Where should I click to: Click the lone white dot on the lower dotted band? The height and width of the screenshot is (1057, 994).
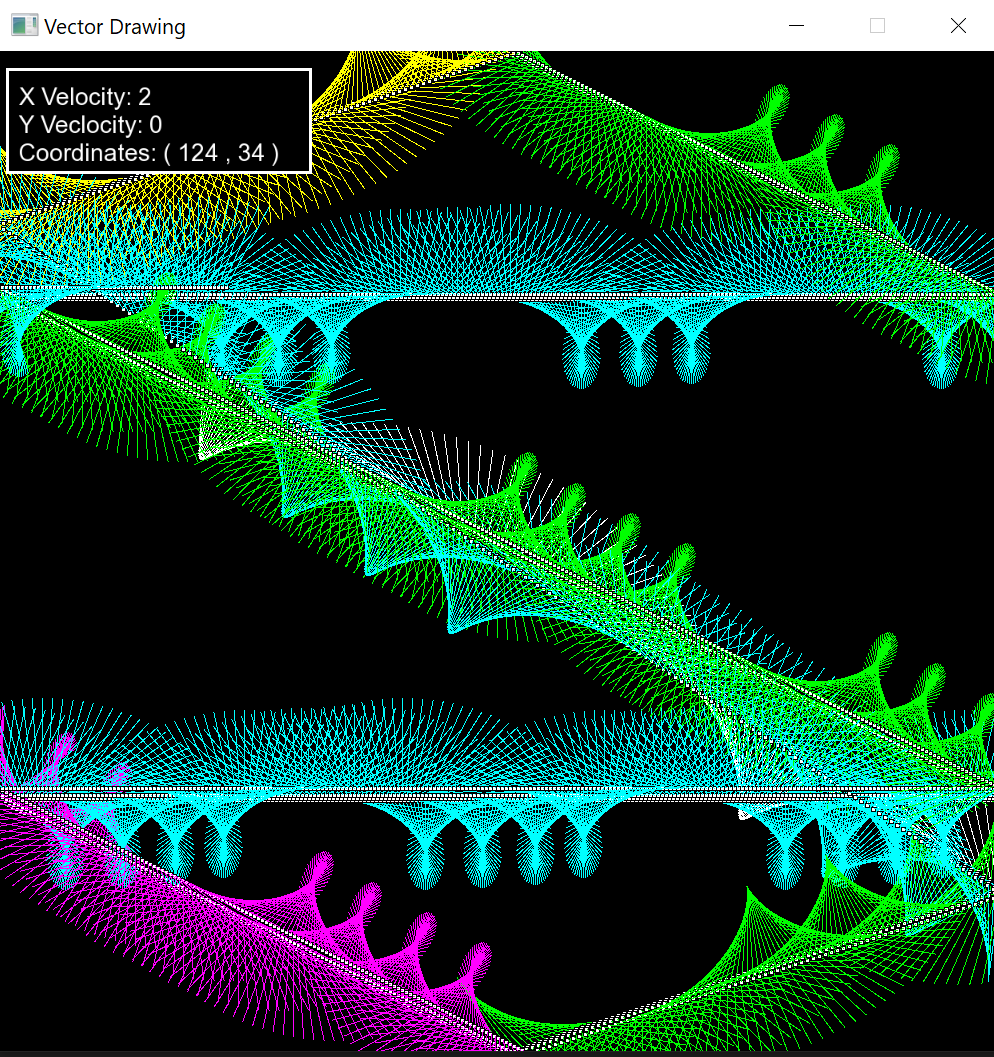pos(742,812)
